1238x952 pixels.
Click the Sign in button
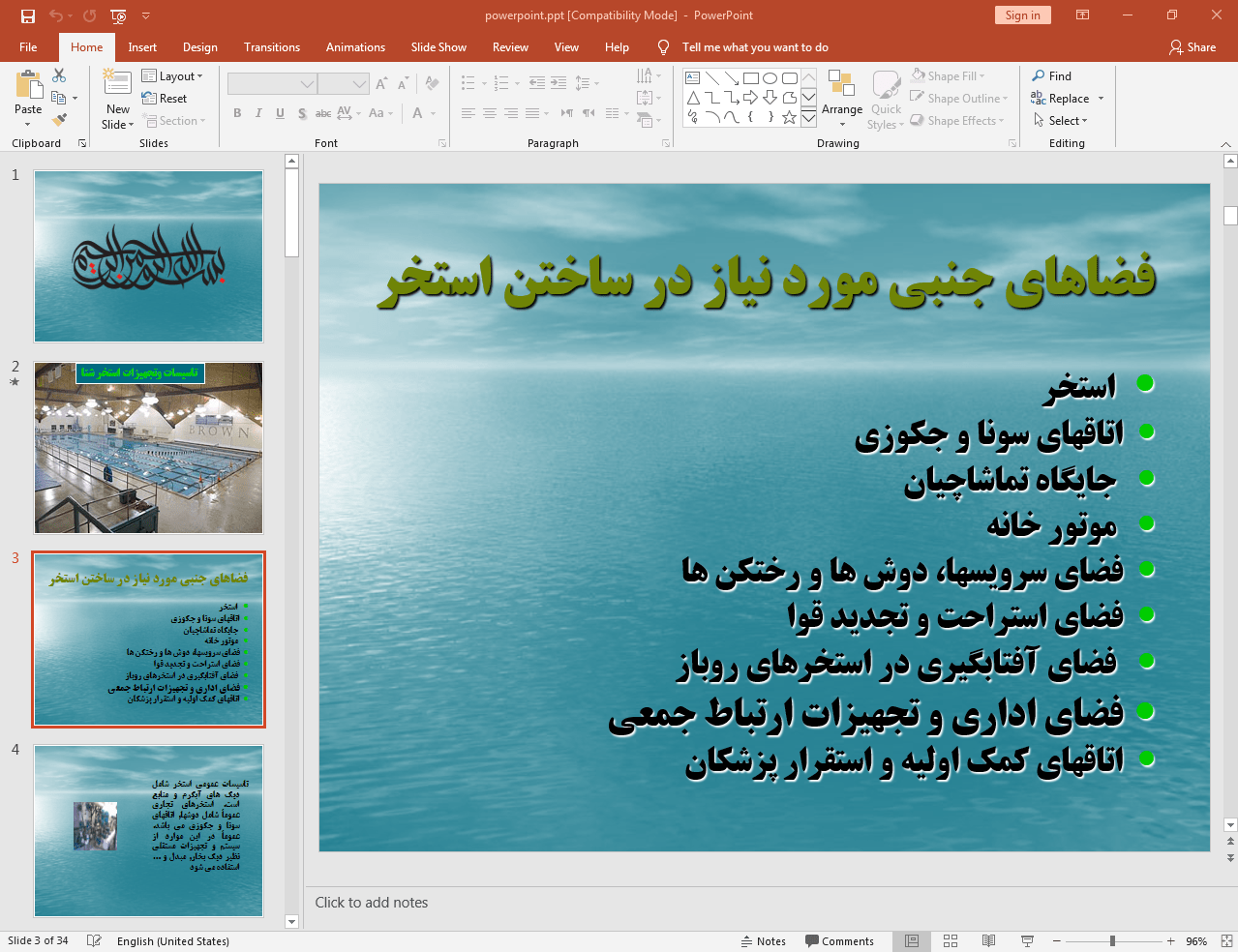pyautogui.click(x=1022, y=15)
